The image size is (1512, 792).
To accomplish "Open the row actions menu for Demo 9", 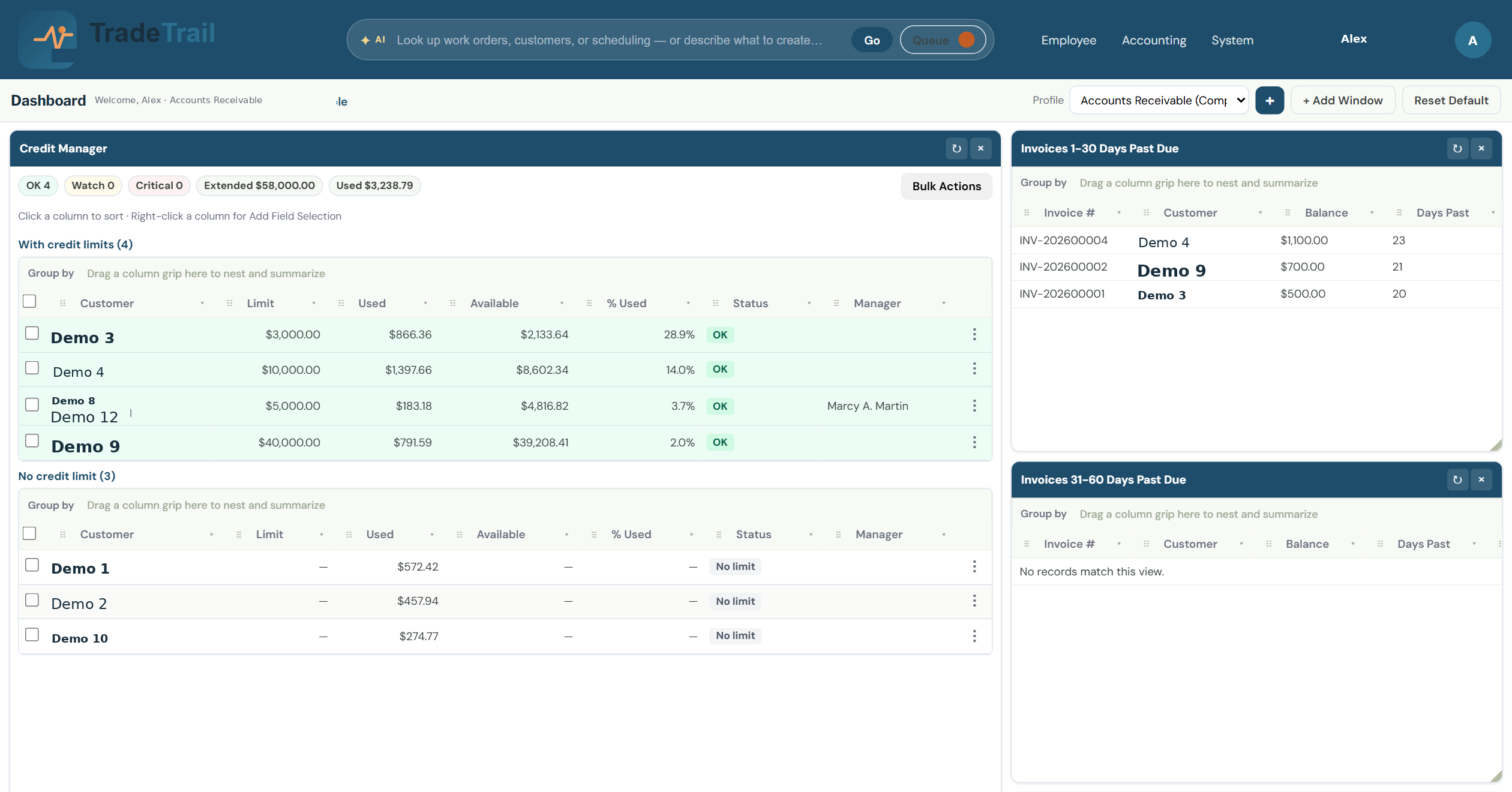I will coord(974,442).
